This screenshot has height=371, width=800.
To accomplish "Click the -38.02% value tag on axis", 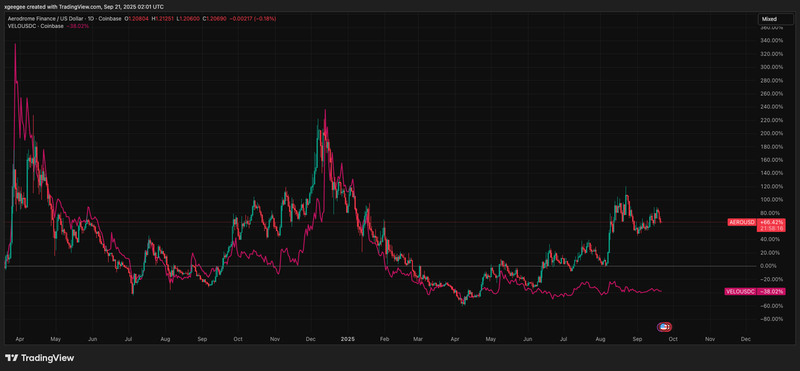I will 771,292.
